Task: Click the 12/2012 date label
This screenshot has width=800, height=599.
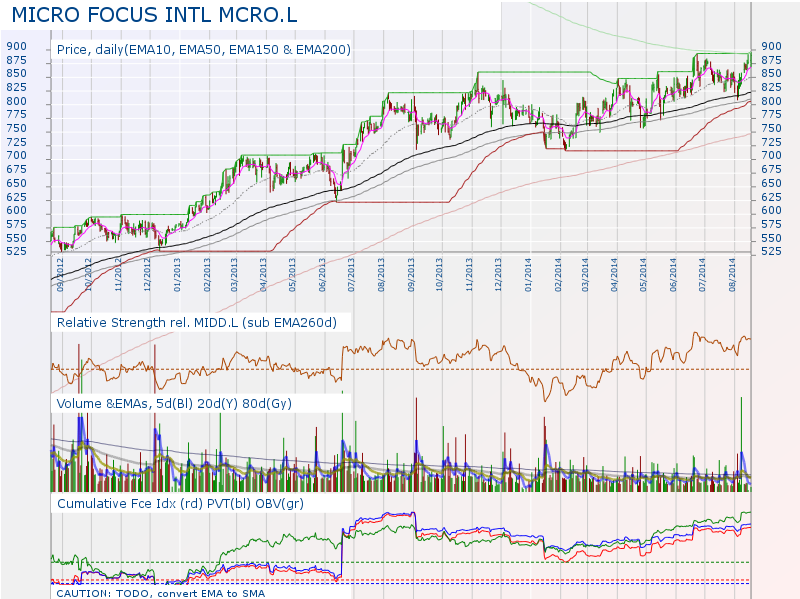Action: click(x=146, y=275)
